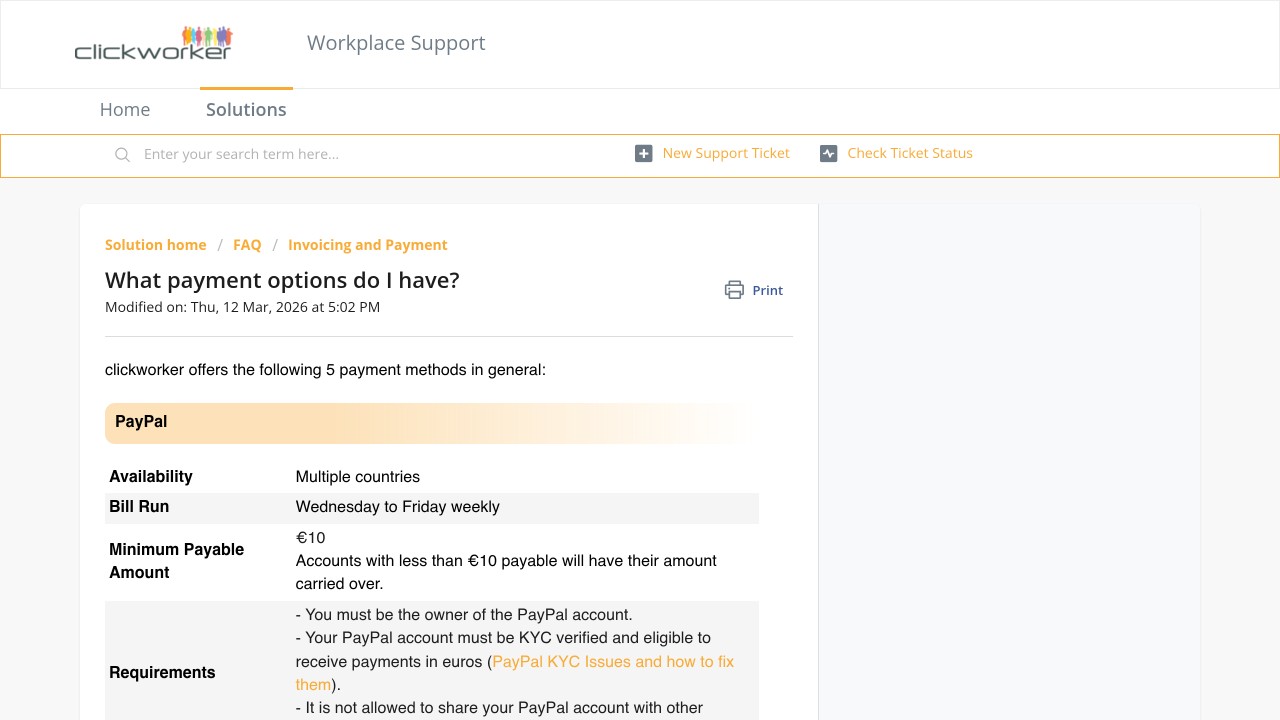Click the Bill Run row label

click(x=139, y=507)
